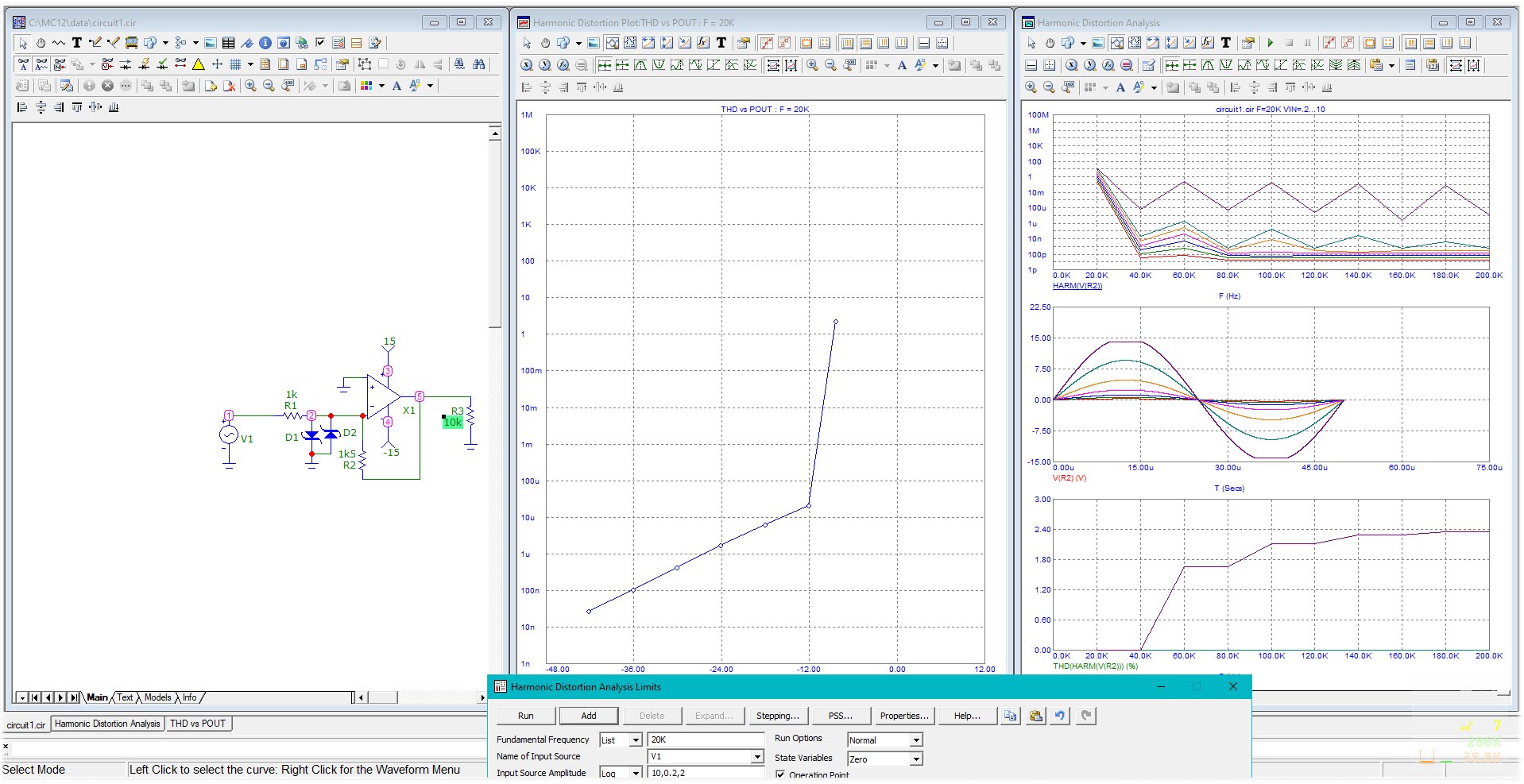This screenshot has height=784, width=1524.
Task: Toggle Scale mode icon in THD plot toolbar
Action: [612, 43]
